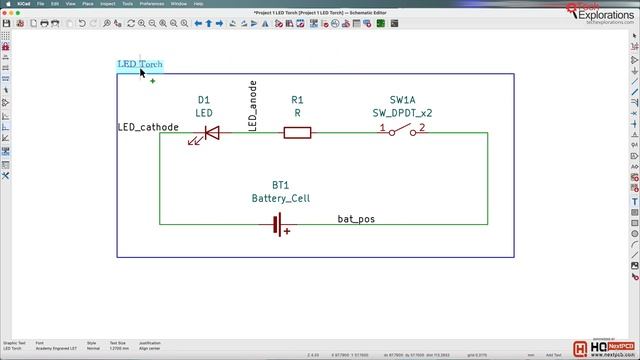Click the Plot icon next to Print
This screenshot has width=640, height=360.
(55, 24)
